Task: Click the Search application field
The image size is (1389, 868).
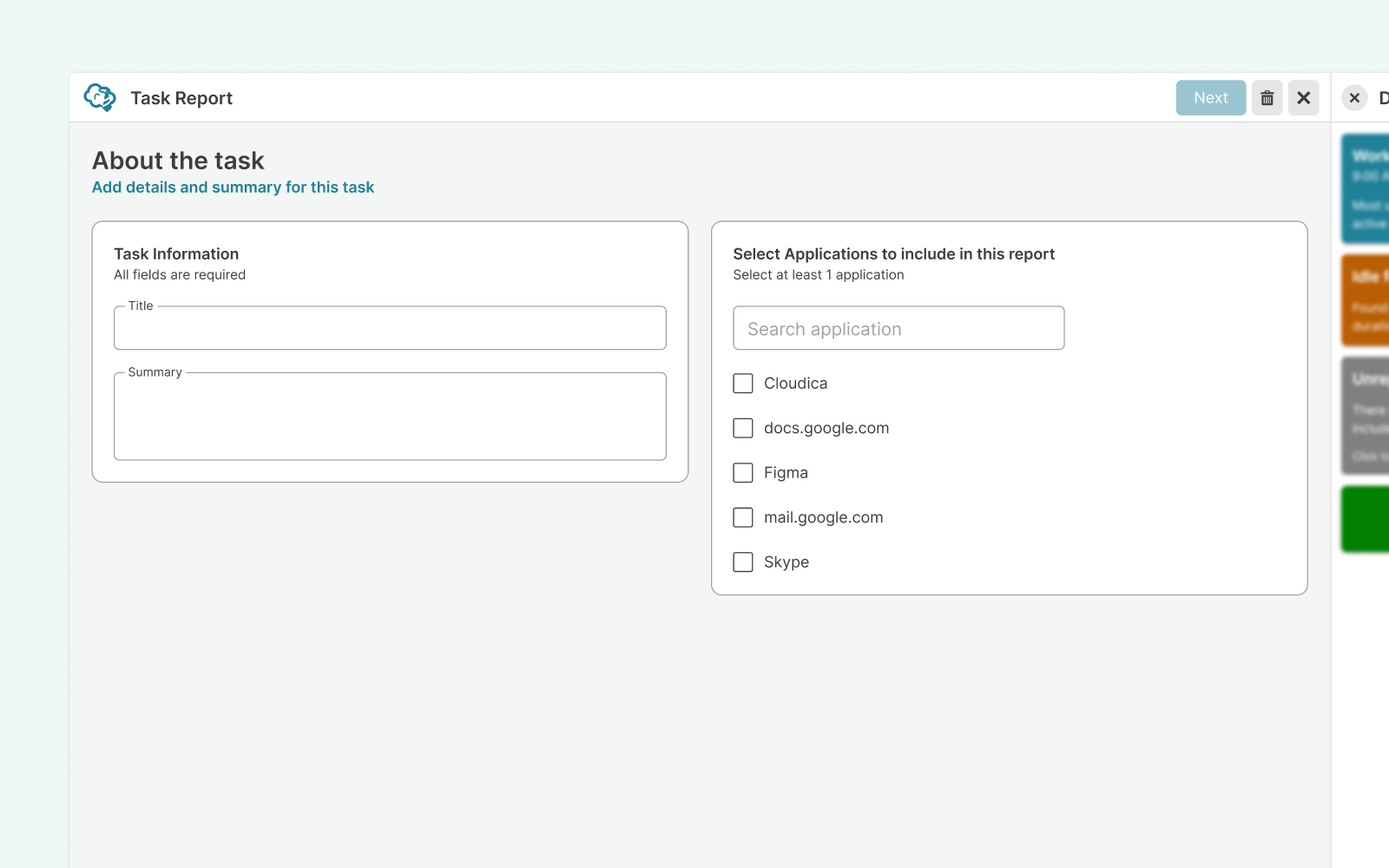Action: pyautogui.click(x=899, y=328)
